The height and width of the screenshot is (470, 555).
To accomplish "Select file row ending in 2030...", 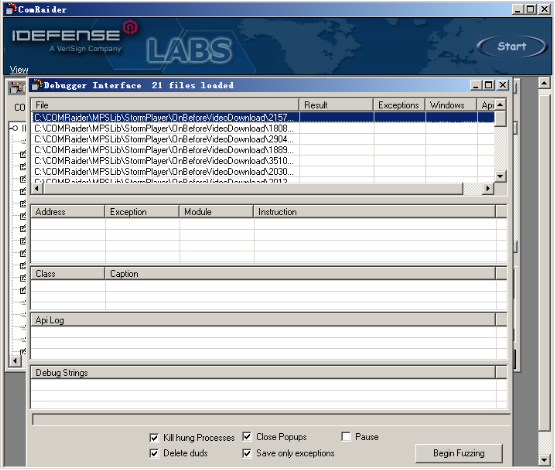I will (263, 172).
